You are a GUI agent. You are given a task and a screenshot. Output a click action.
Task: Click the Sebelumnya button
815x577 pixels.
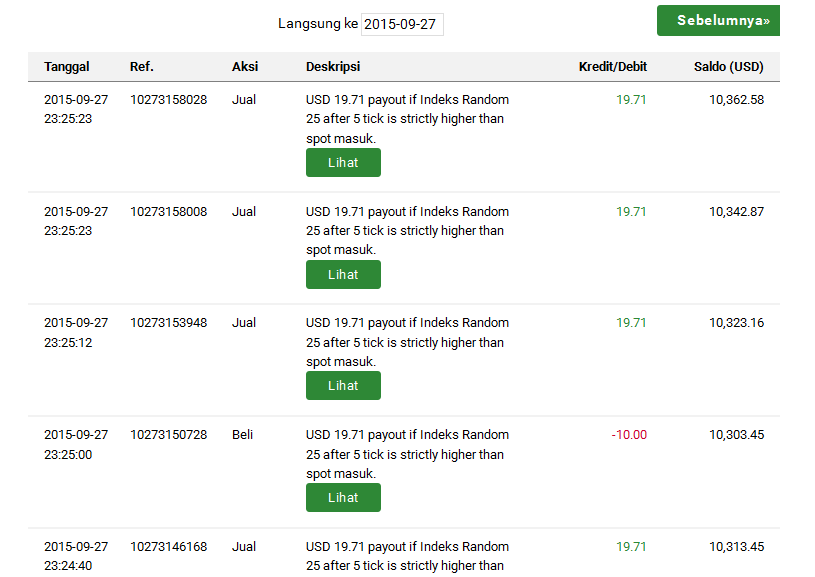coord(718,21)
